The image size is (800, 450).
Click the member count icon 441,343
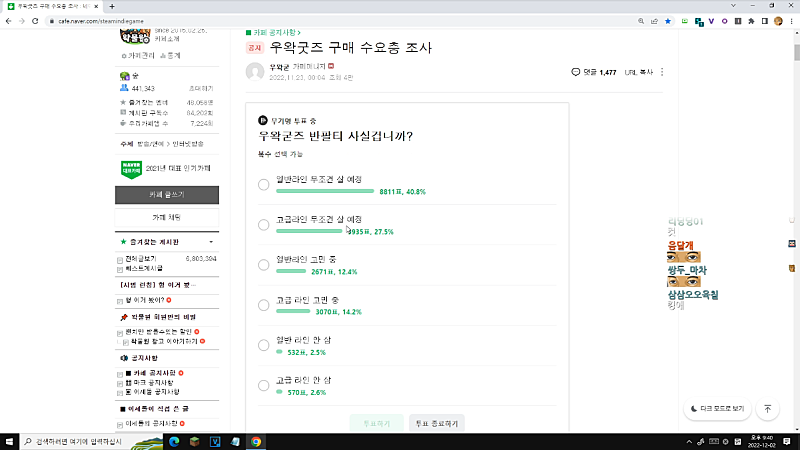point(124,88)
